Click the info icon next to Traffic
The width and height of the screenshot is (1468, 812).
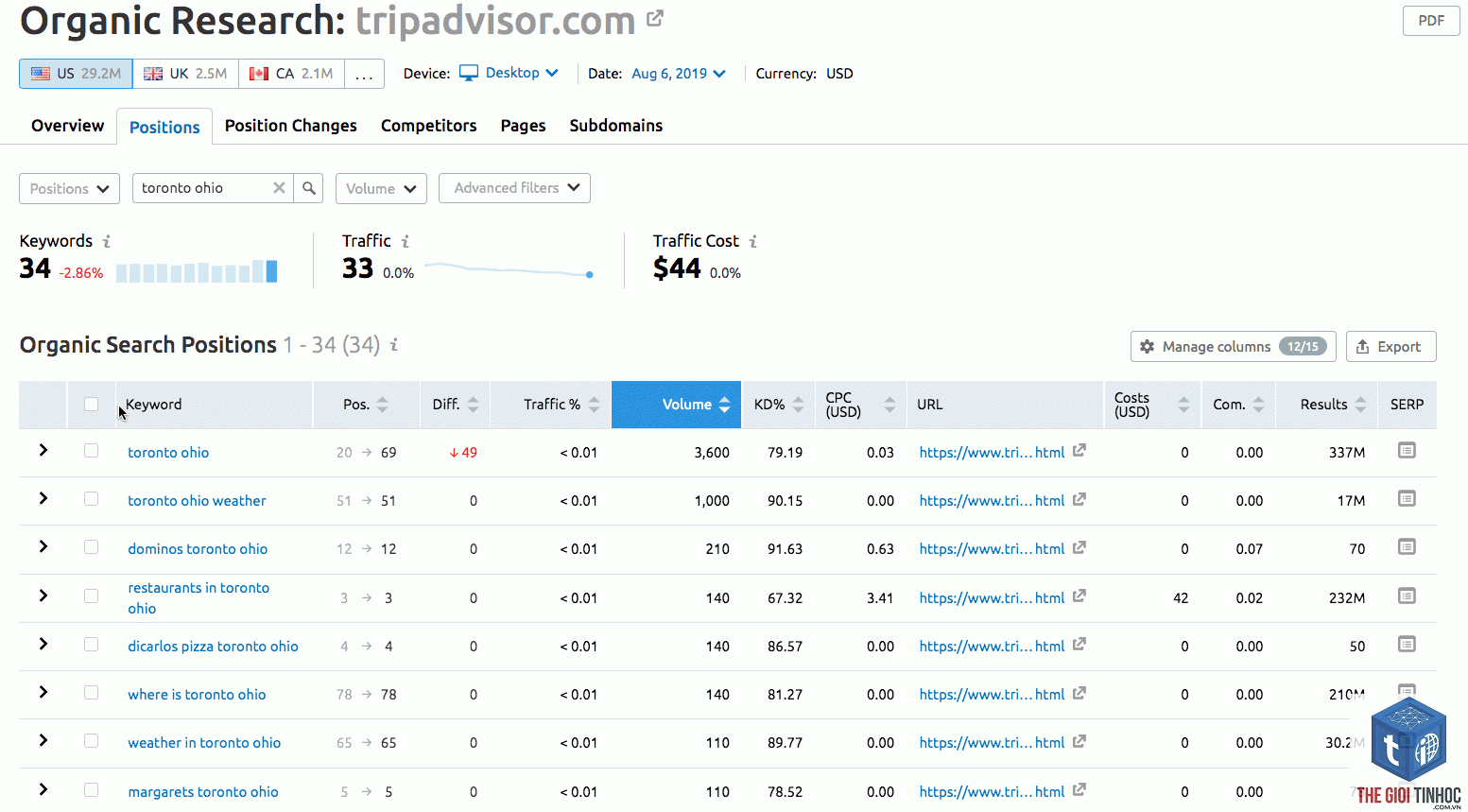406,242
